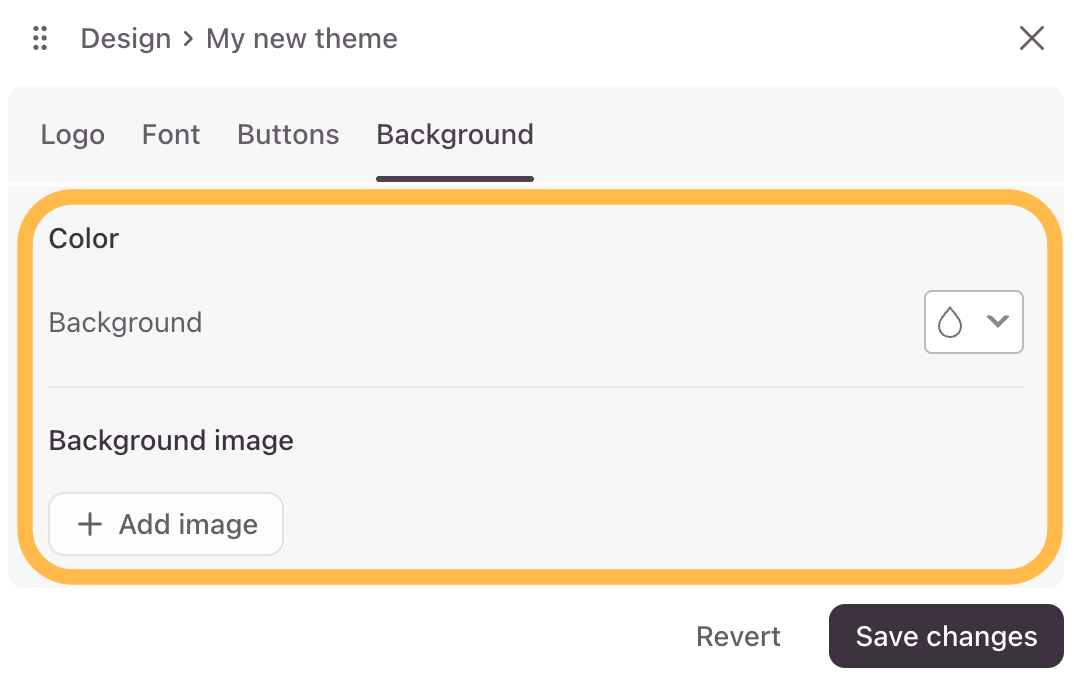Click the underline beneath the Background tab
Image resolution: width=1074 pixels, height=676 pixels.
tap(455, 179)
